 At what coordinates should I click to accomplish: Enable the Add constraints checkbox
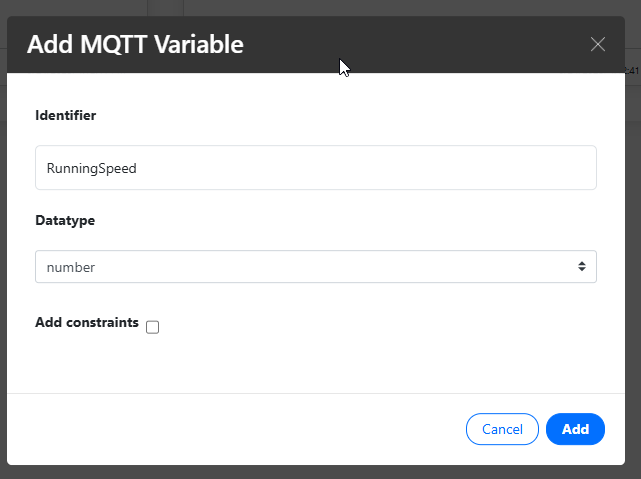pyautogui.click(x=152, y=327)
